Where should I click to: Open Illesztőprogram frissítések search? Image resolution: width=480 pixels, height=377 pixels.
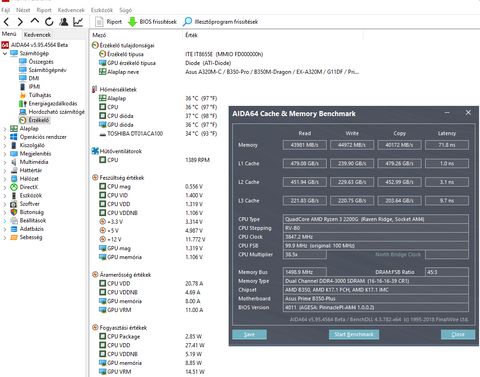(x=220, y=22)
